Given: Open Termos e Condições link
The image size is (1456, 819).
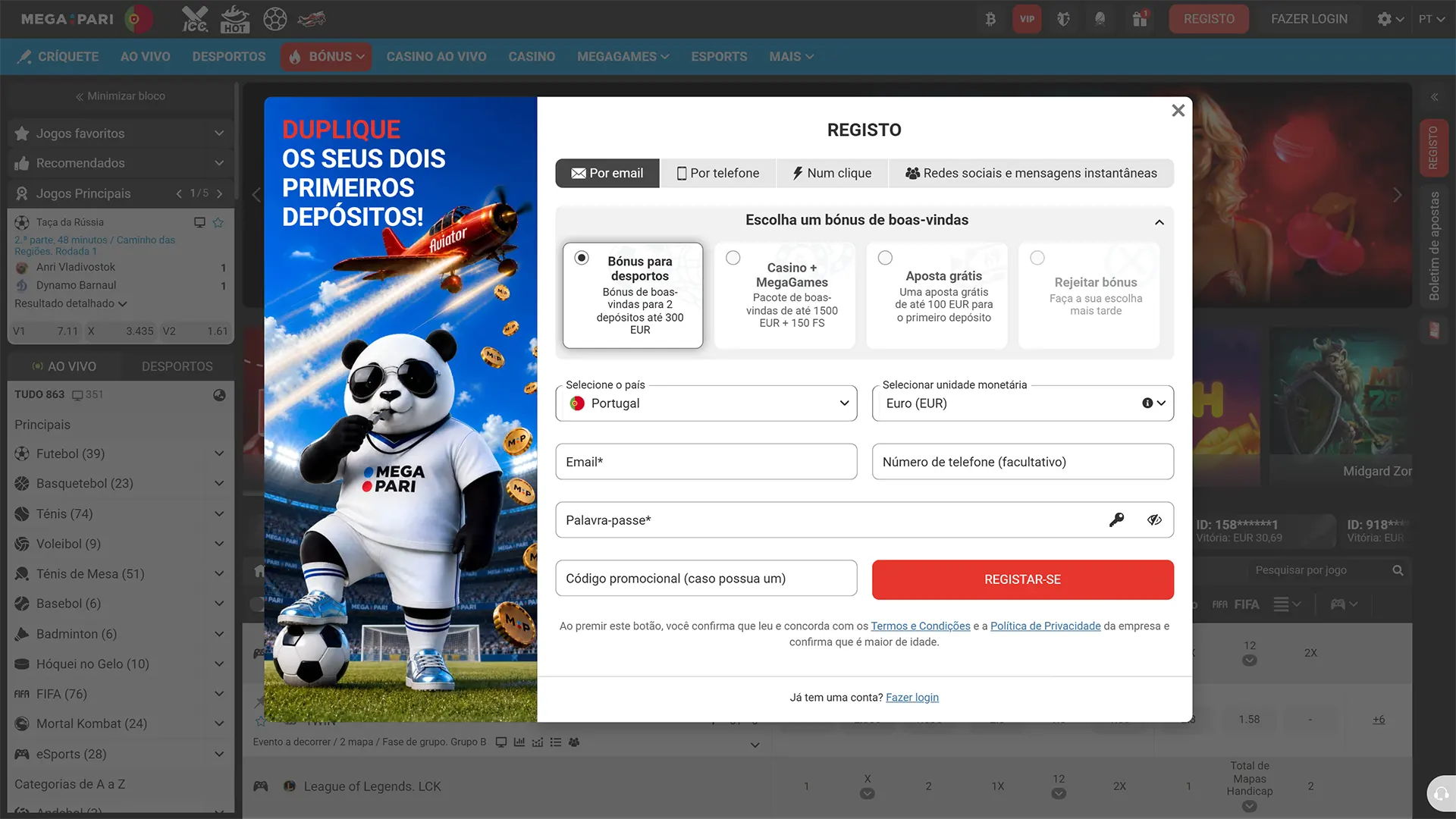Looking at the screenshot, I should click(920, 626).
